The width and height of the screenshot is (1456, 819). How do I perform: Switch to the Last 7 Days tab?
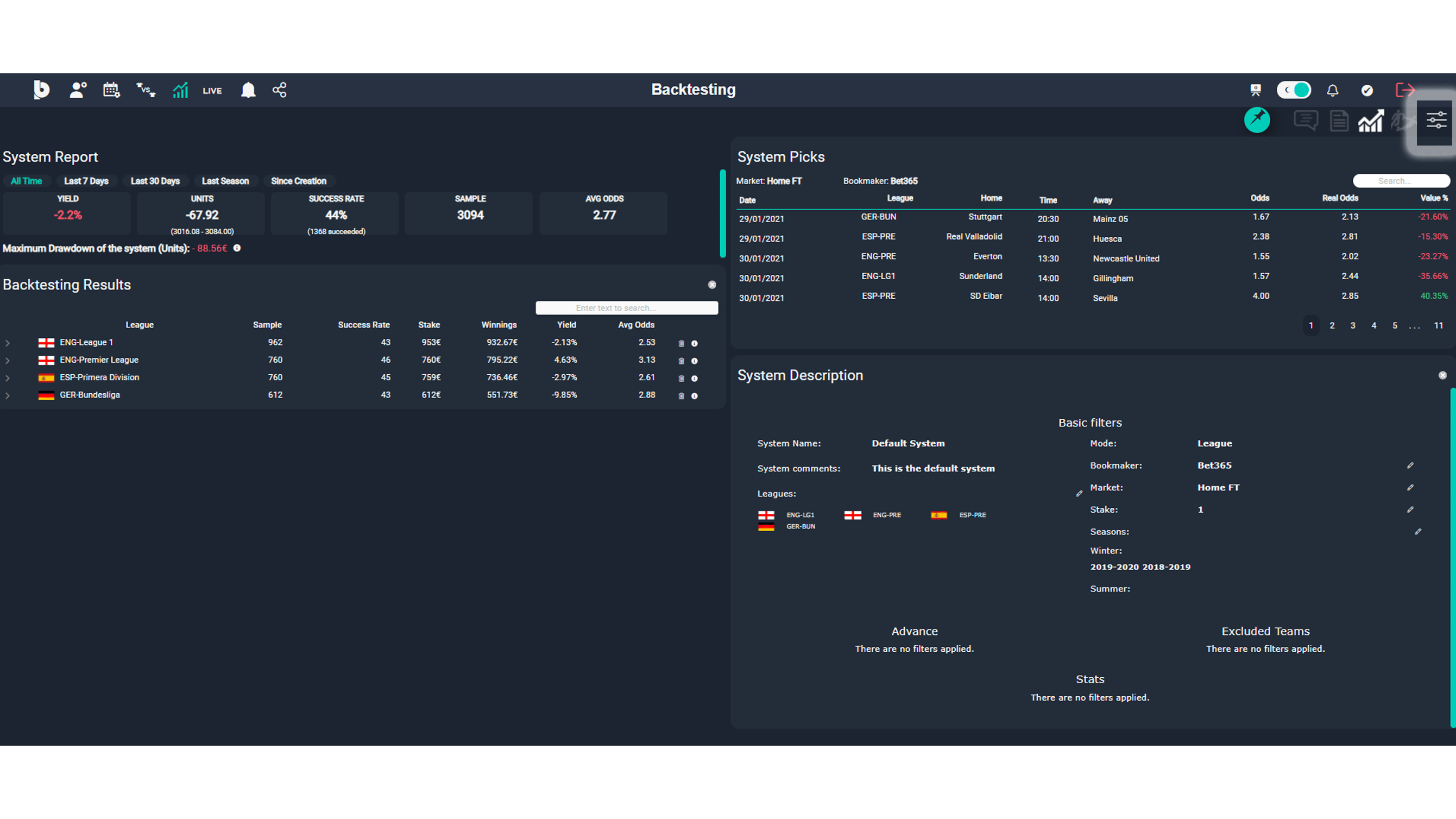point(86,181)
